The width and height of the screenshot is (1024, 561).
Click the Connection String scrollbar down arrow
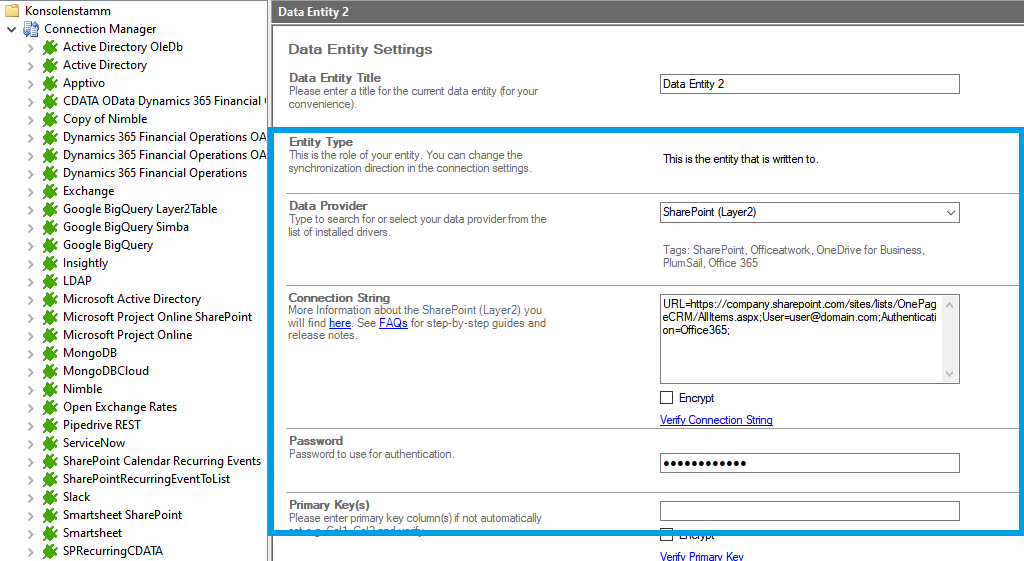(x=950, y=374)
